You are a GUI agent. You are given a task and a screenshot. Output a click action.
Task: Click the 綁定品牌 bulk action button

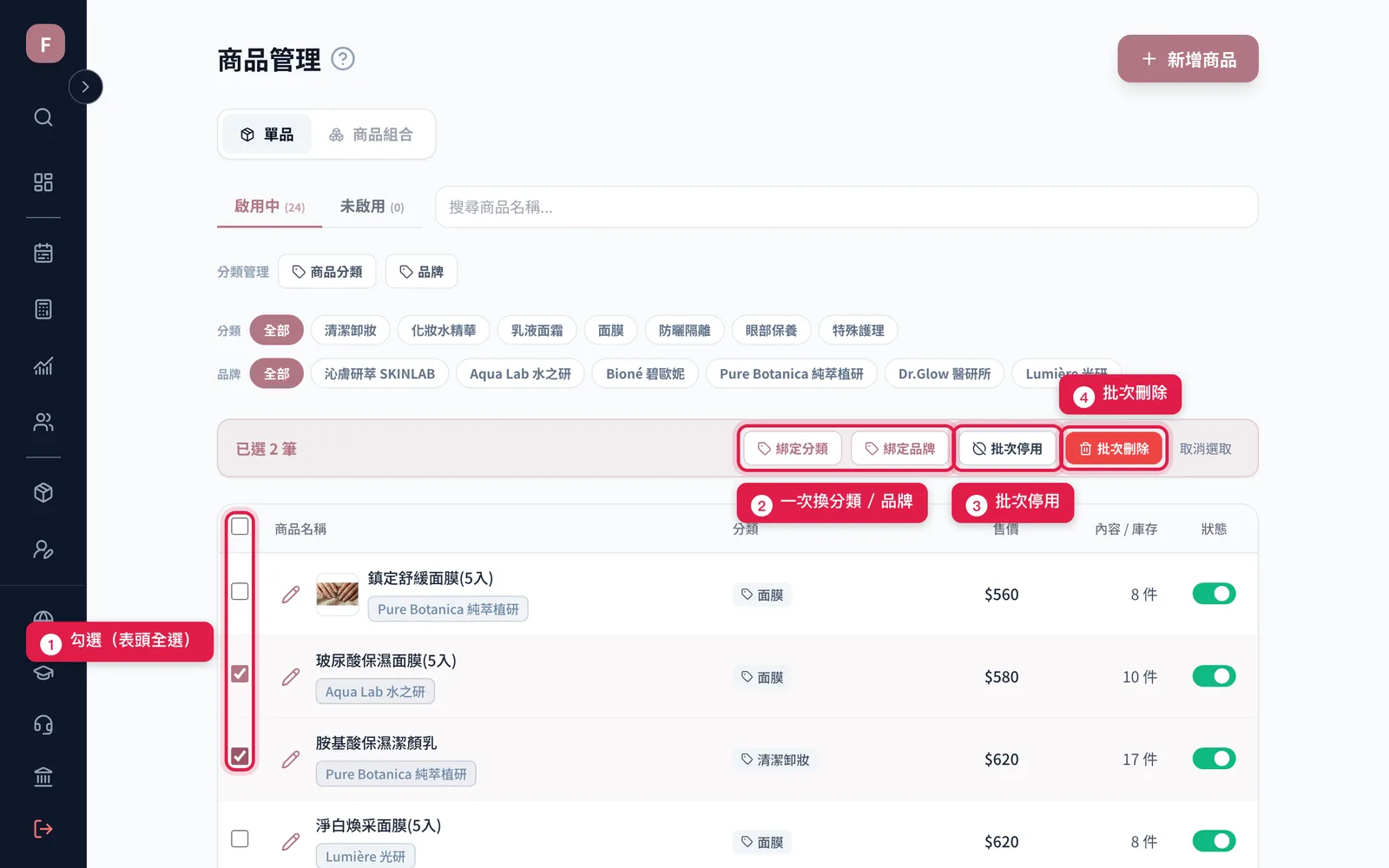[x=900, y=449]
